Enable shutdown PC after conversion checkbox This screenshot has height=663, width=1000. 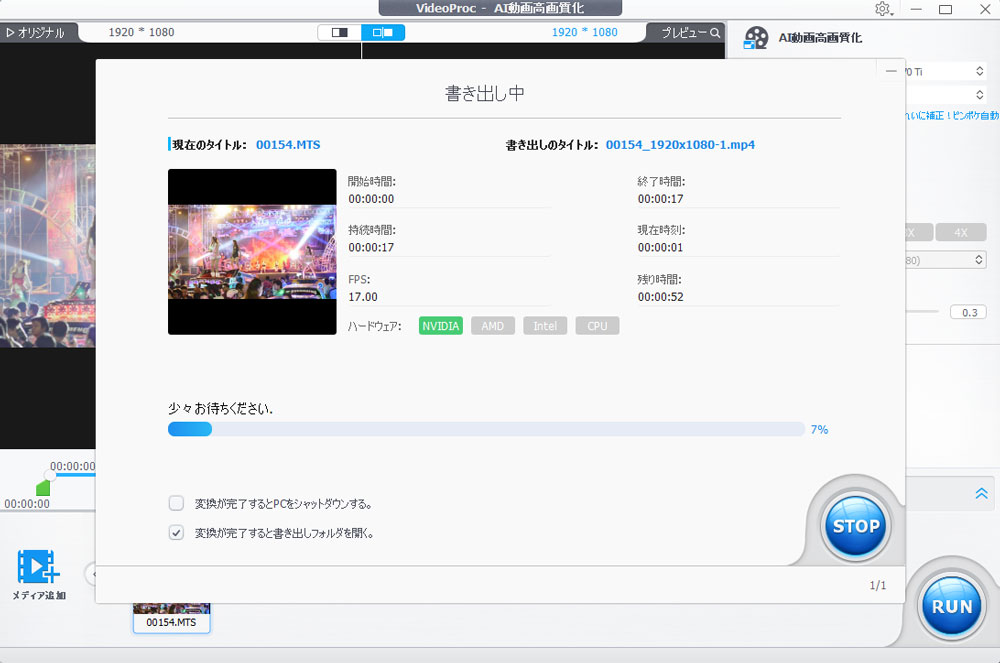(177, 504)
